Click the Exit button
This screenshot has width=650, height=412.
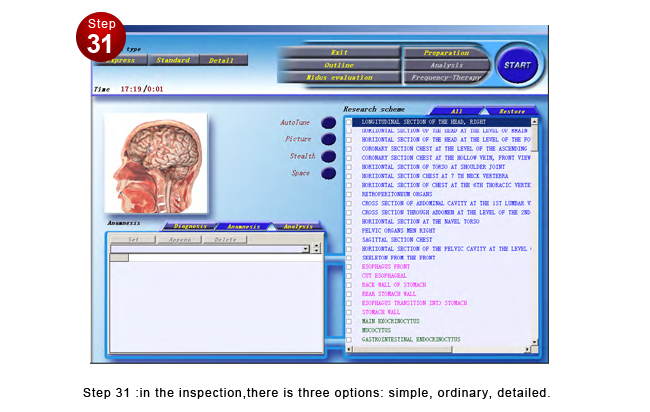tap(338, 52)
